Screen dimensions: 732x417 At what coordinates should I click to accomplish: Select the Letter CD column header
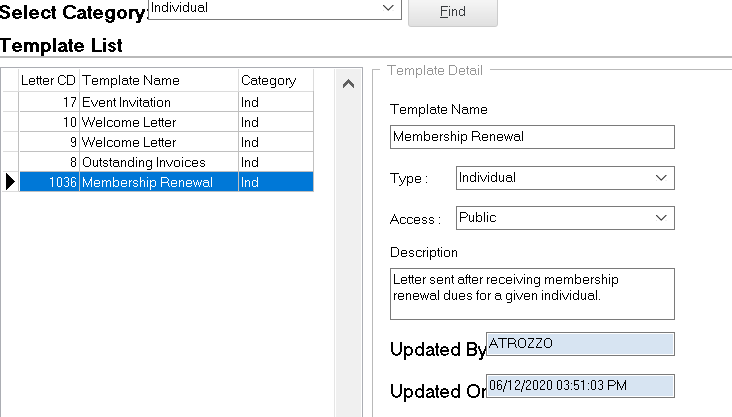coord(49,80)
